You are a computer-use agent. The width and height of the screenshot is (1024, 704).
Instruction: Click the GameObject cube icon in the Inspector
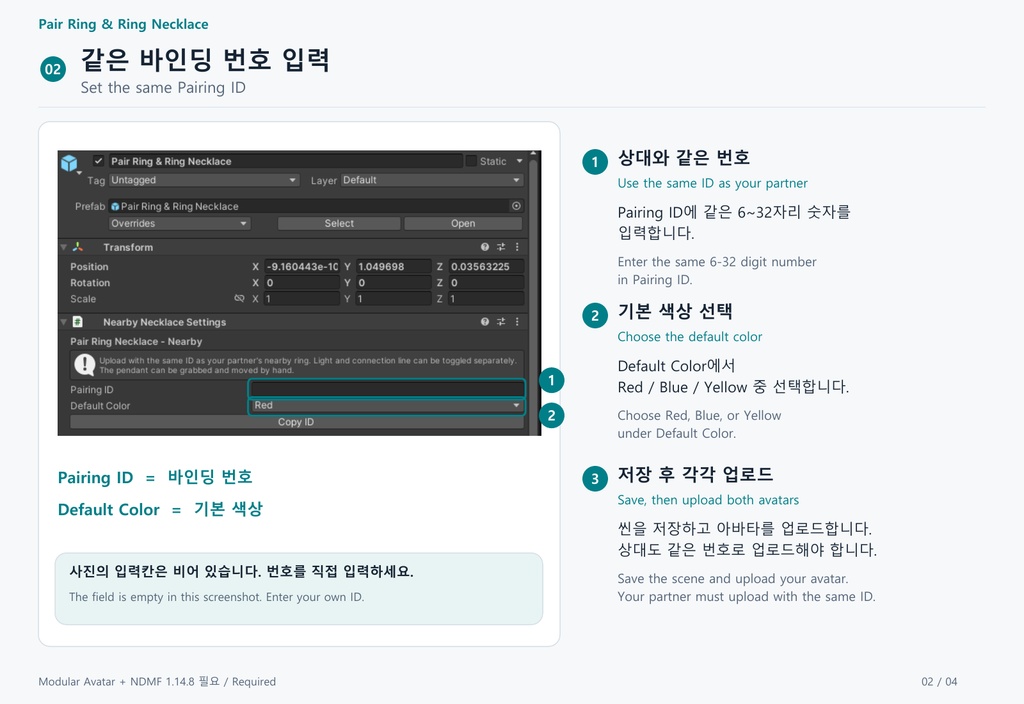(69, 163)
